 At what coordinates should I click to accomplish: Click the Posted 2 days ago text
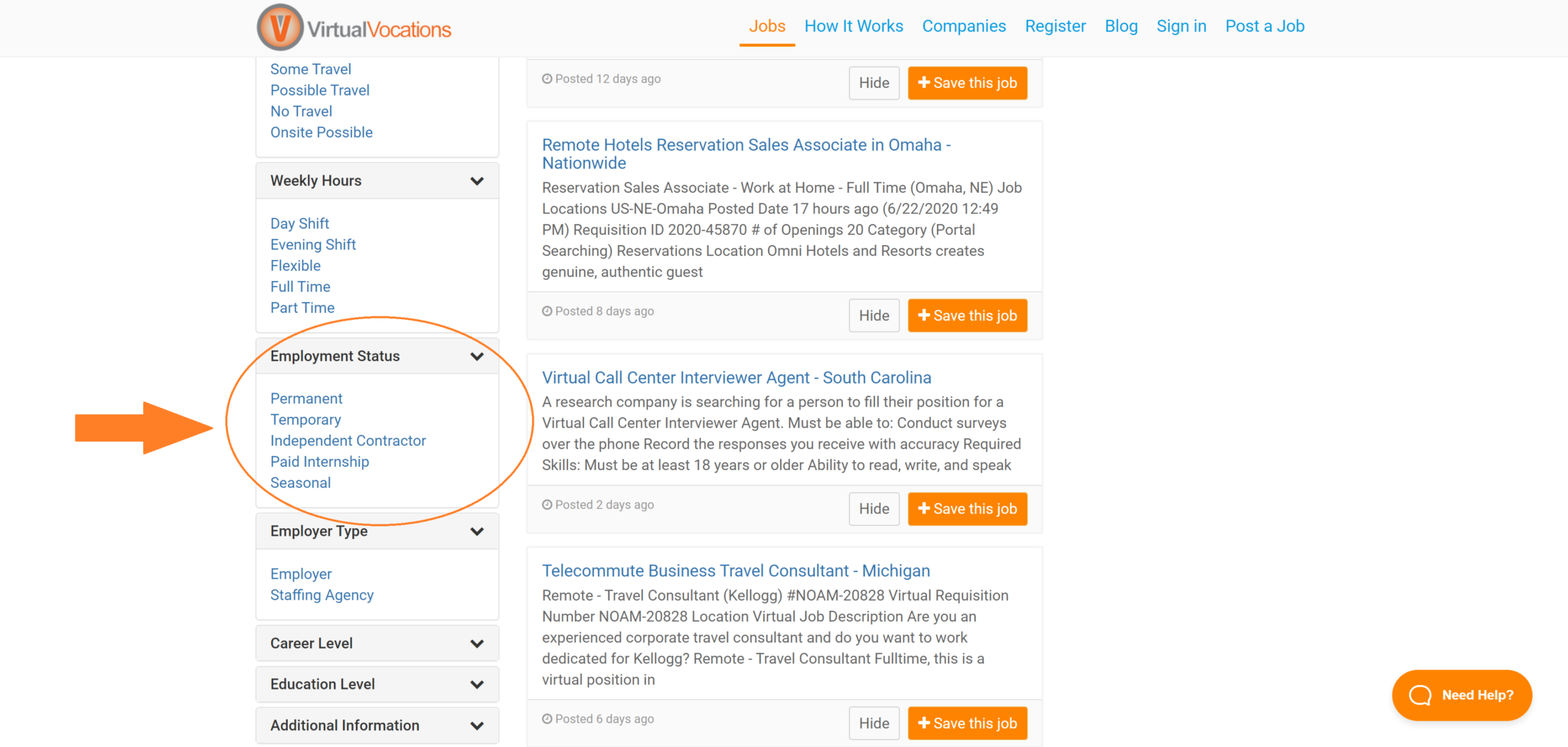[604, 505]
